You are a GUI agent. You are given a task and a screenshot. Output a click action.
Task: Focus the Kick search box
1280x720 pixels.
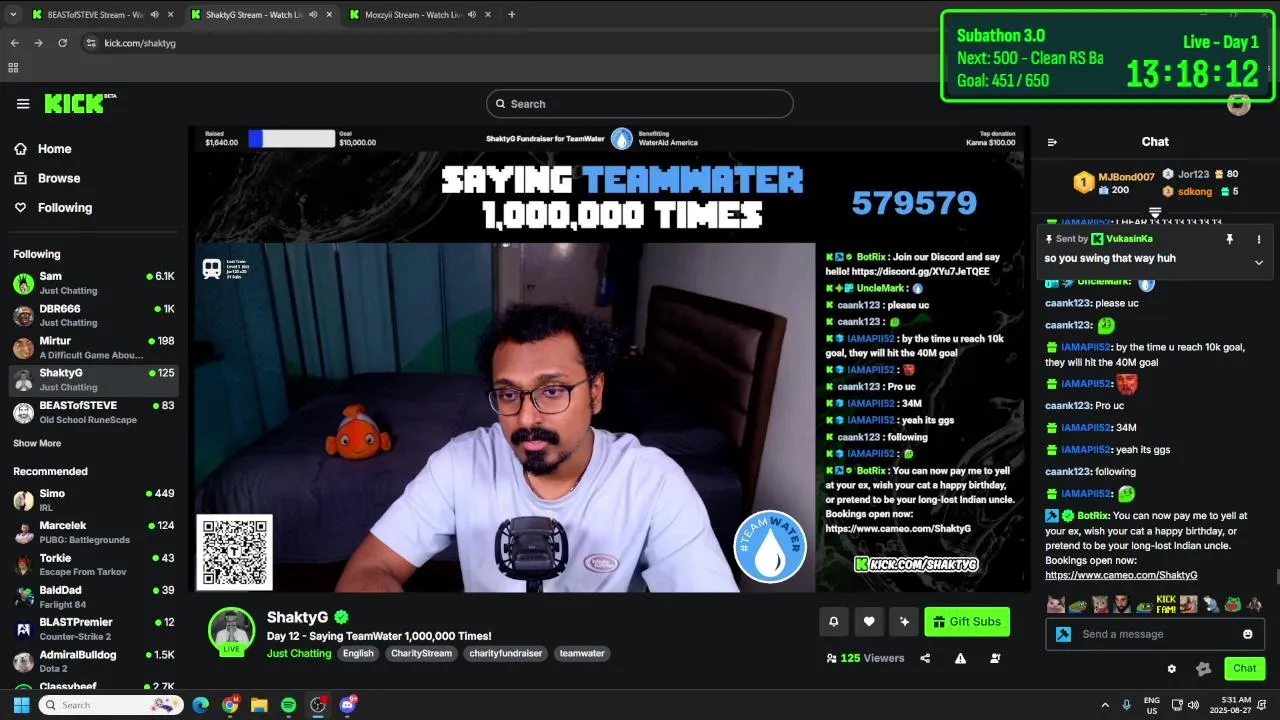point(639,104)
